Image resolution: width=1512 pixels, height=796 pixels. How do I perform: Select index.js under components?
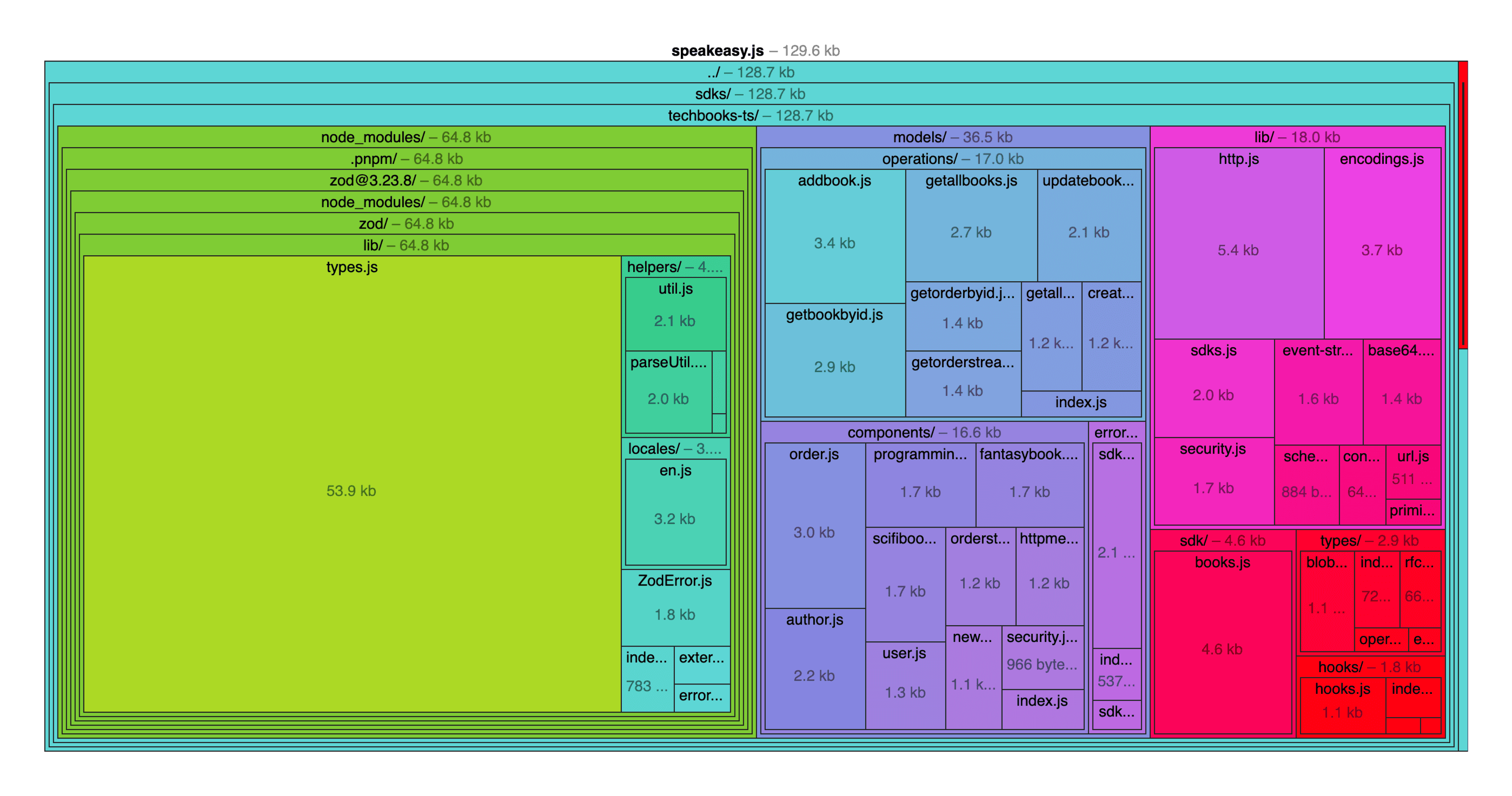(x=1043, y=709)
